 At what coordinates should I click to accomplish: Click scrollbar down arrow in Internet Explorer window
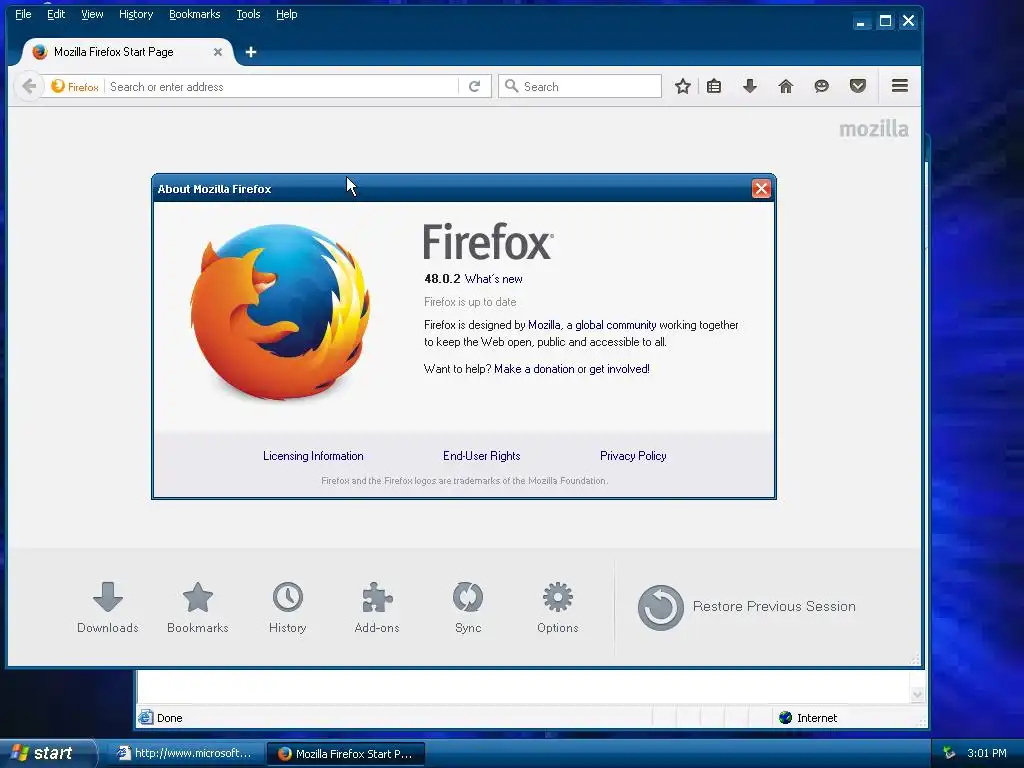pos(918,695)
